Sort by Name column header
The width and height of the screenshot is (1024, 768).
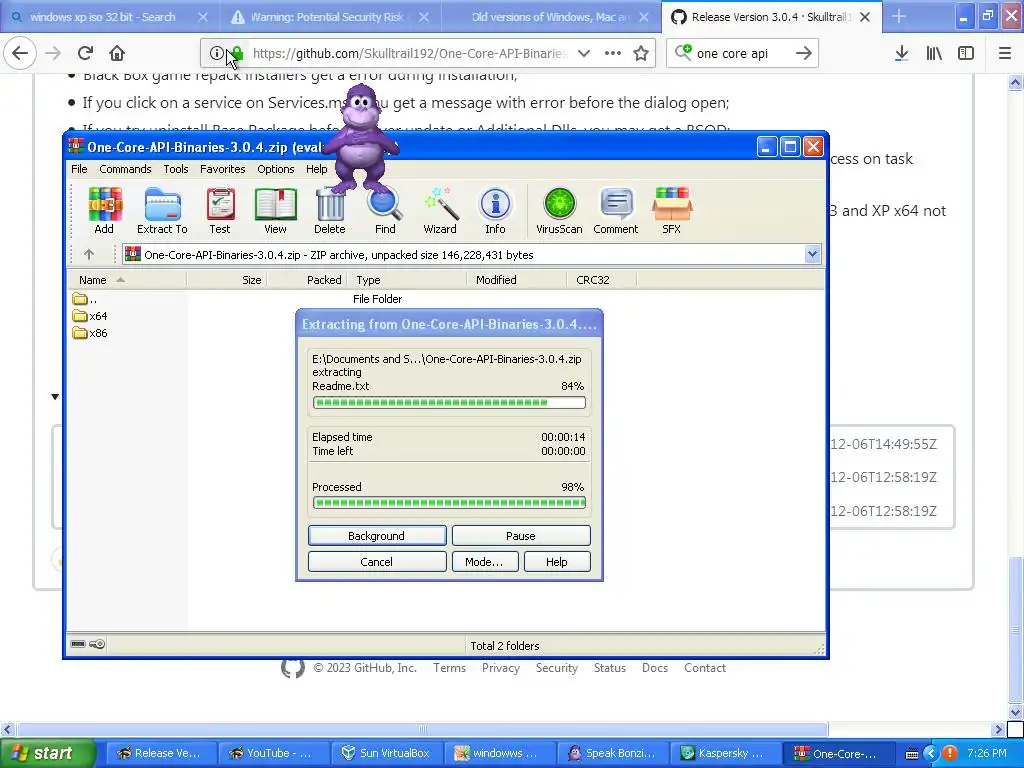127,280
